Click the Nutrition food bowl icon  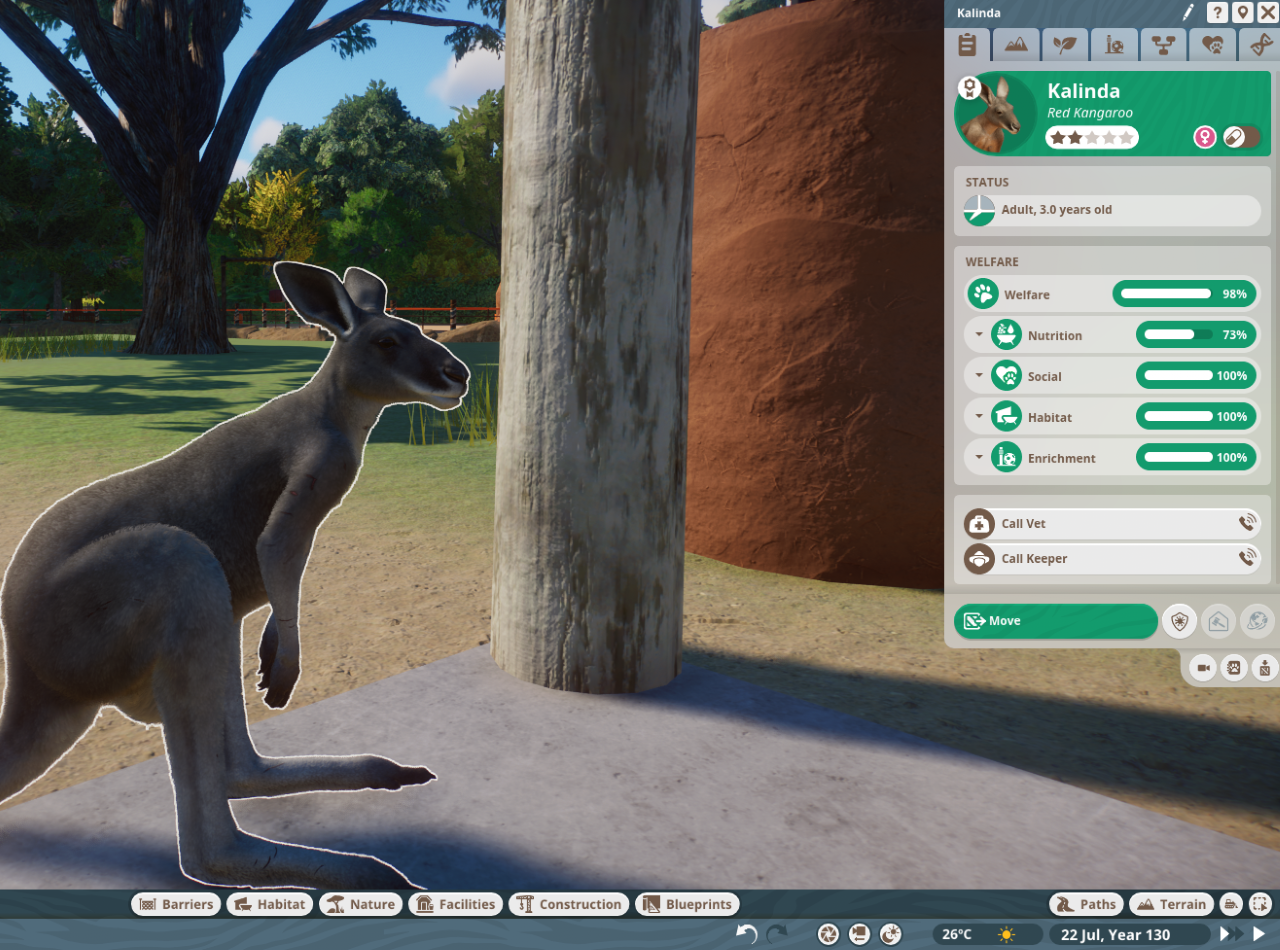[1006, 335]
